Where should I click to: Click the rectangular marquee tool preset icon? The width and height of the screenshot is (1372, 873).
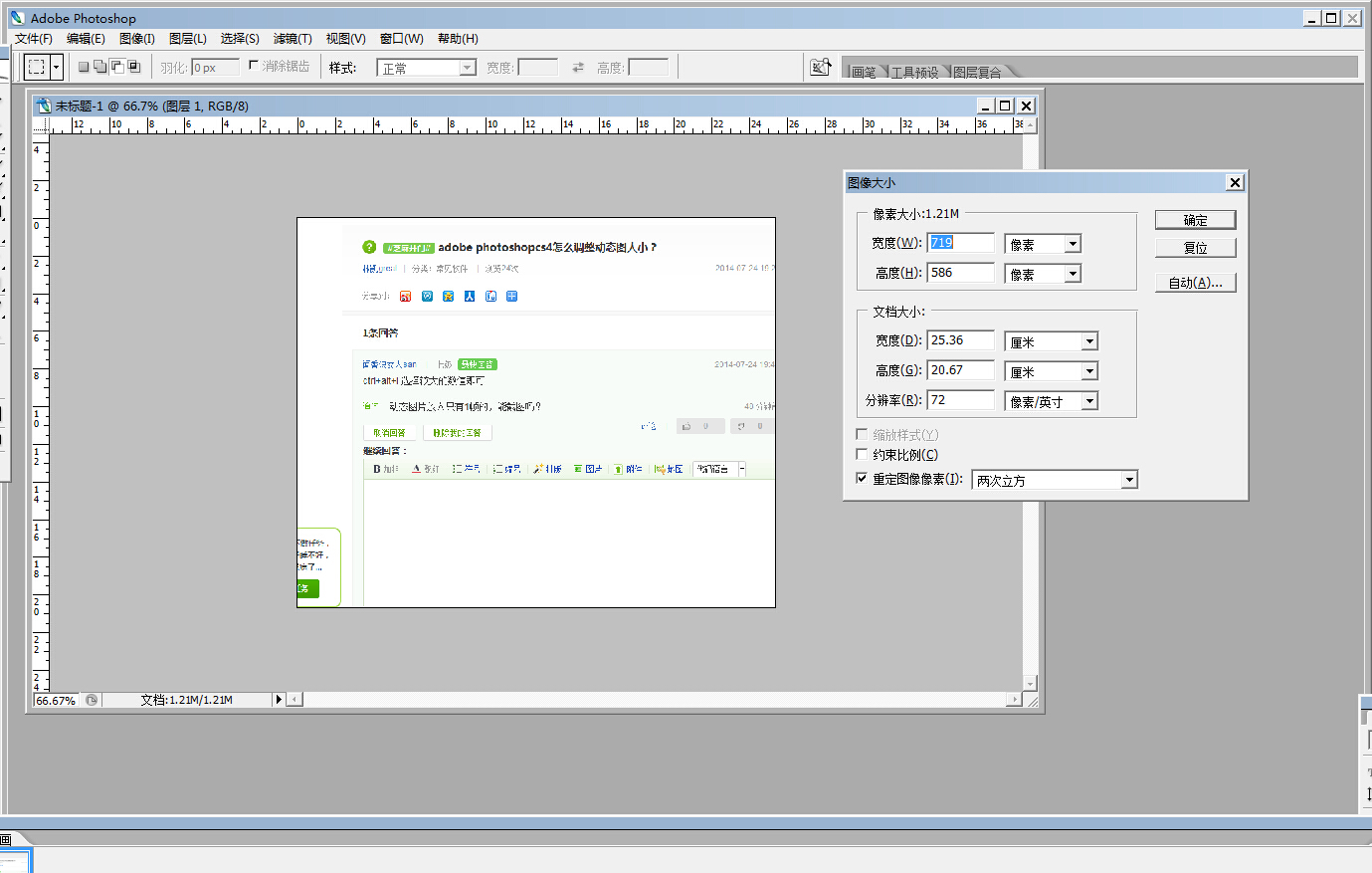37,67
